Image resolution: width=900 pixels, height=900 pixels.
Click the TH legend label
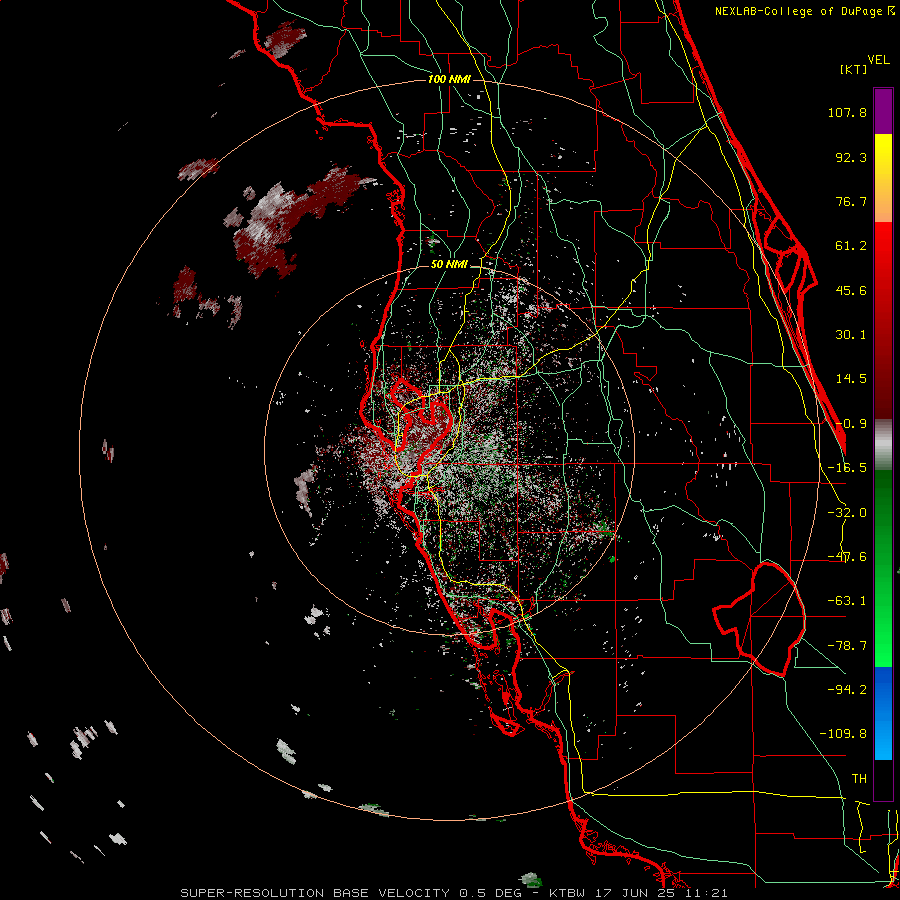[x=859, y=779]
